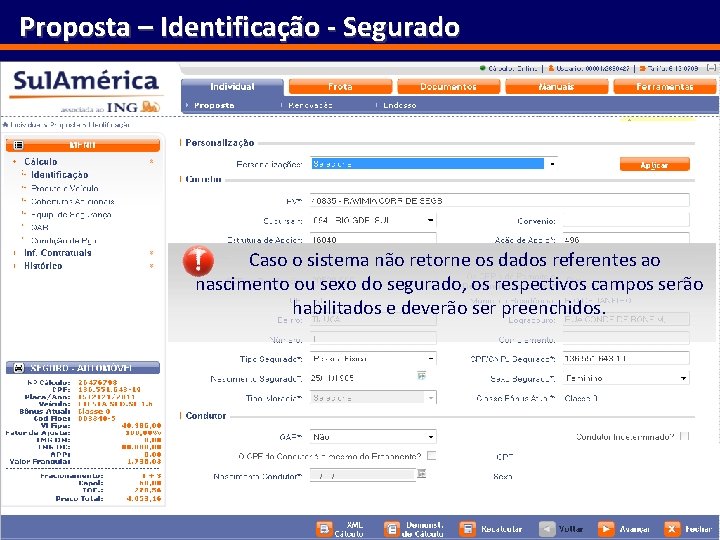Click the Nascimento Segurado date field
The image size is (720, 540).
(x=362, y=378)
